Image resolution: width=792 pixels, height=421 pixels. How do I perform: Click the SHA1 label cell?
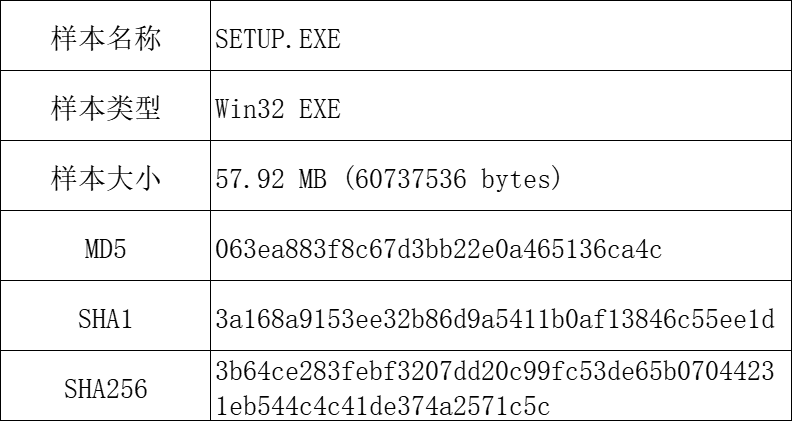tap(106, 319)
